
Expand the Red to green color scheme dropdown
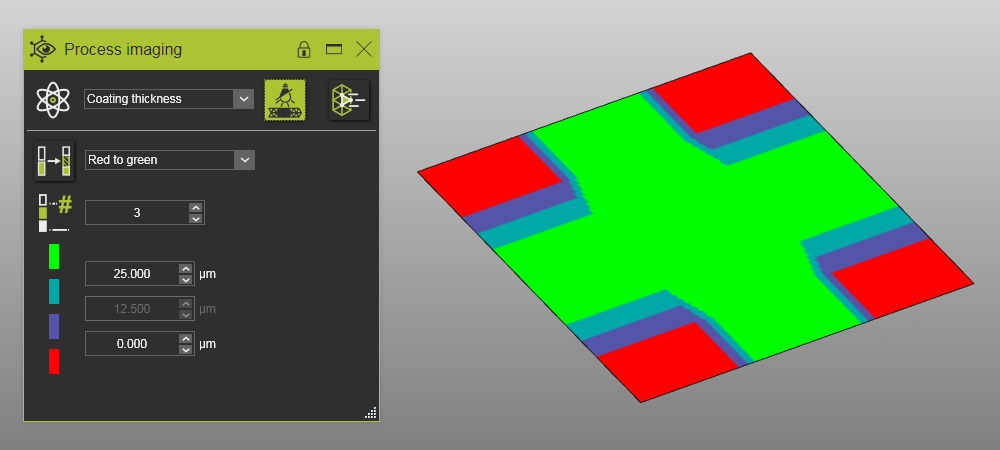tap(244, 160)
